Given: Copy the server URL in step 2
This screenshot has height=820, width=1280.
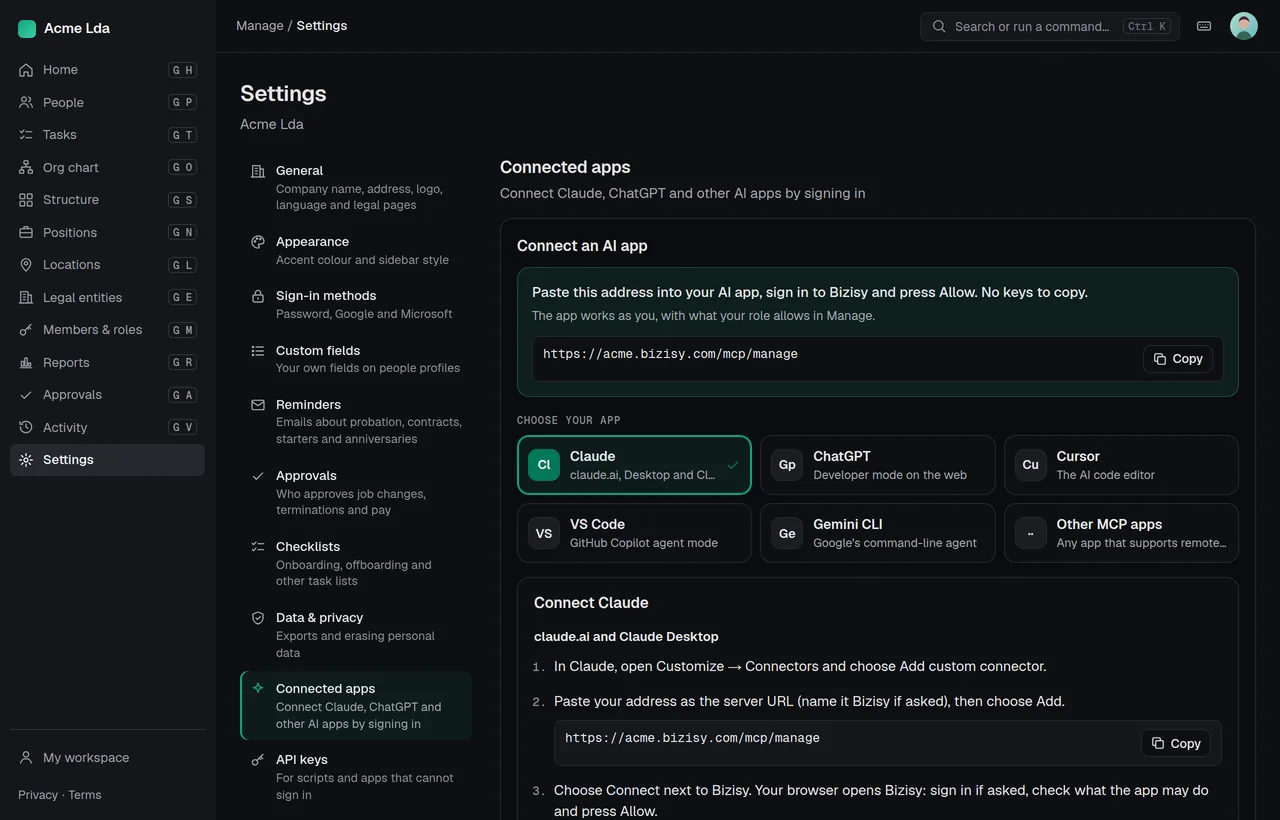Looking at the screenshot, I should [1176, 743].
